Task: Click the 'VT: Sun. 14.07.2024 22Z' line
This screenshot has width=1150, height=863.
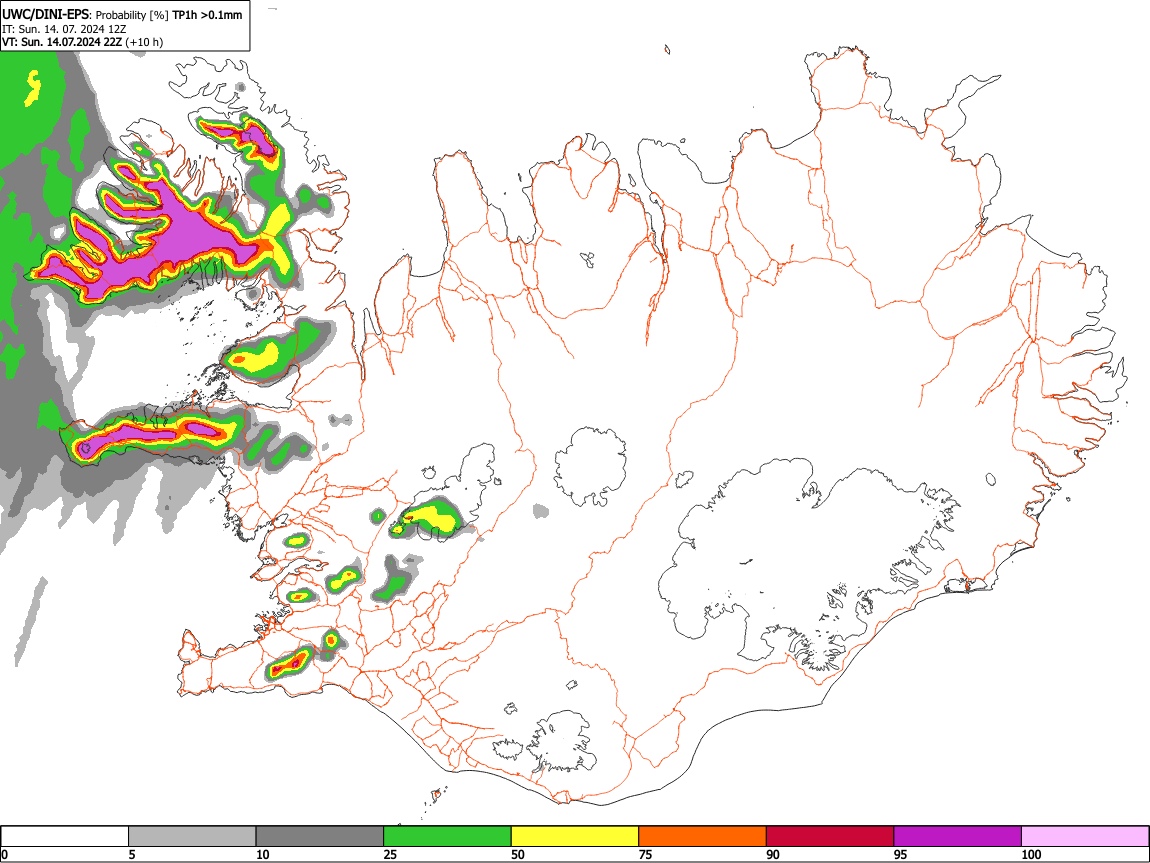Action: tap(62, 42)
